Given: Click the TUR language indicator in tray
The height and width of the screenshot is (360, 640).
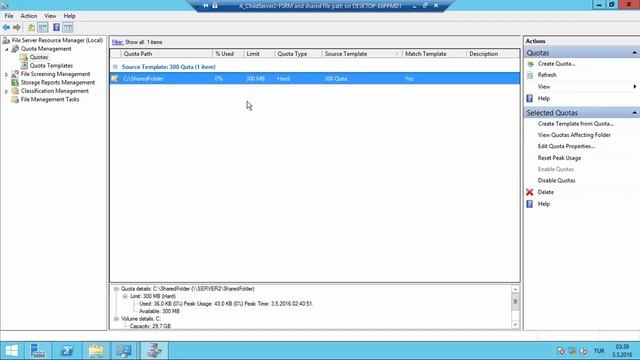Looking at the screenshot, I should [599, 351].
